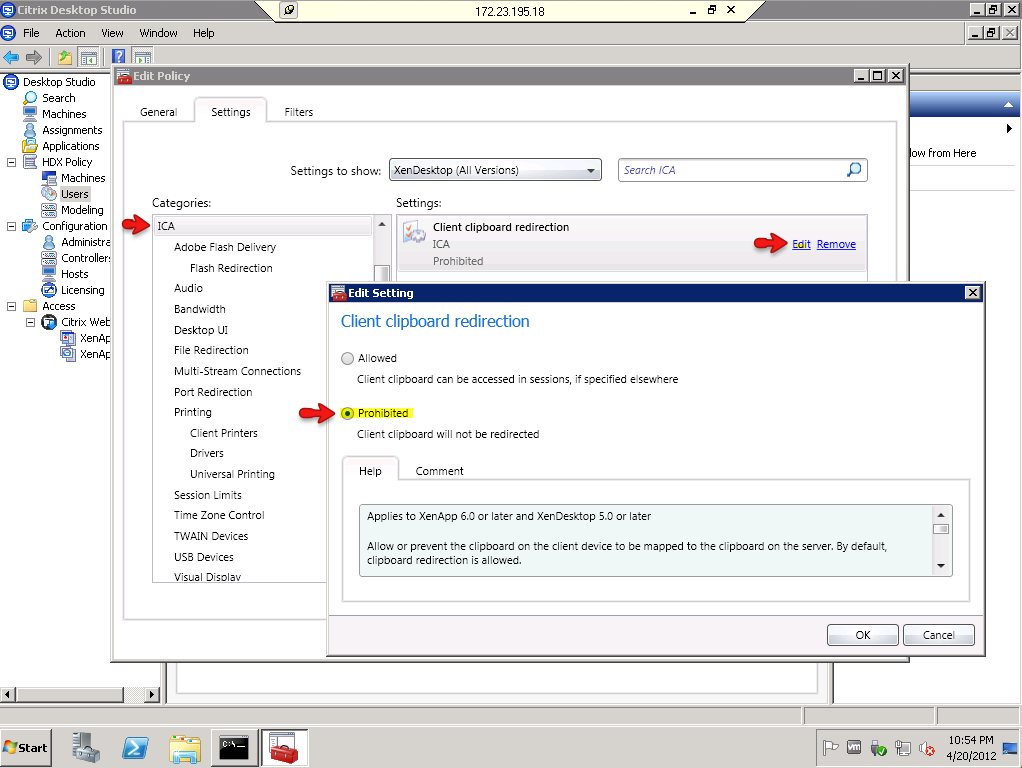
Task: Click volume muted tray icon
Action: [926, 748]
